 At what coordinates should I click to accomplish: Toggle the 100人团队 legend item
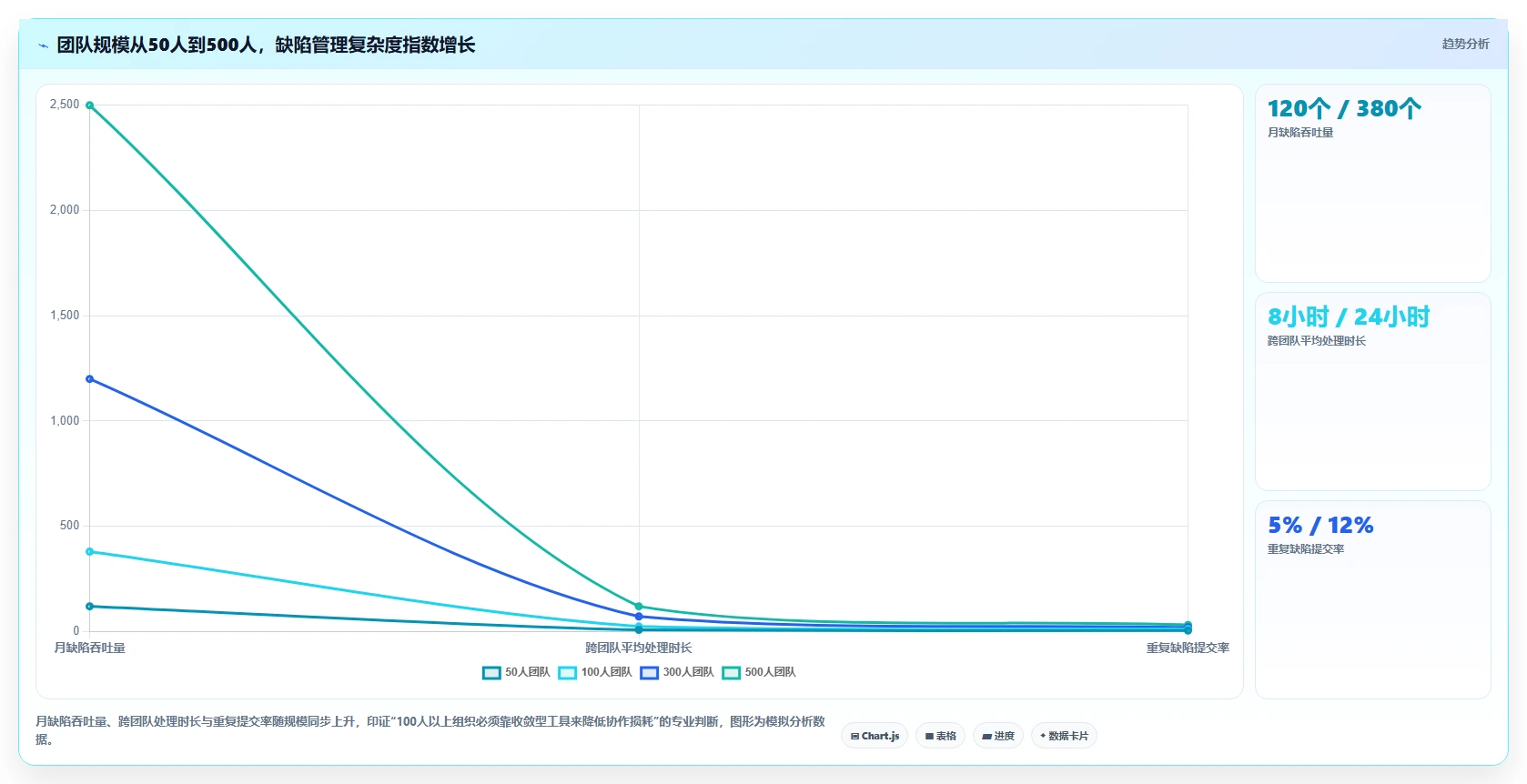click(x=595, y=672)
